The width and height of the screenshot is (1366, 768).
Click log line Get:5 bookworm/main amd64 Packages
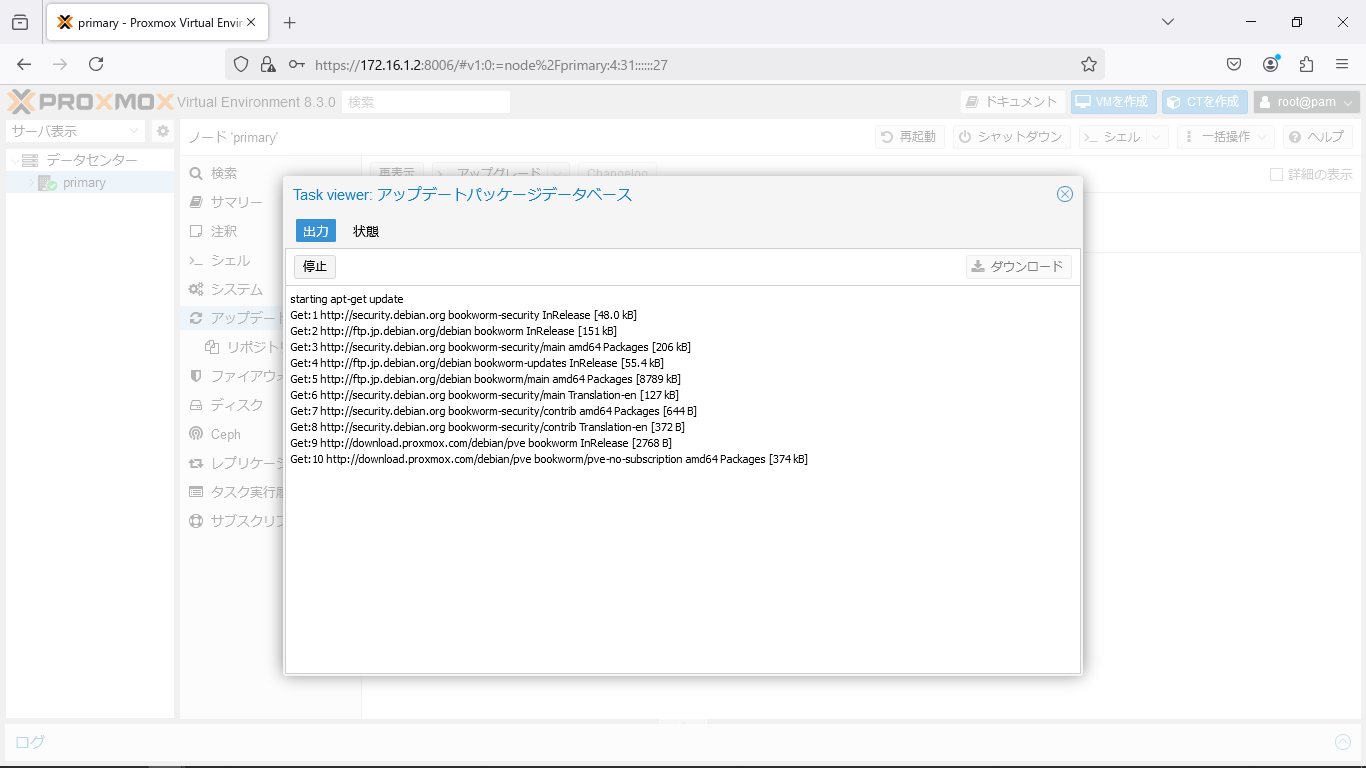[485, 379]
